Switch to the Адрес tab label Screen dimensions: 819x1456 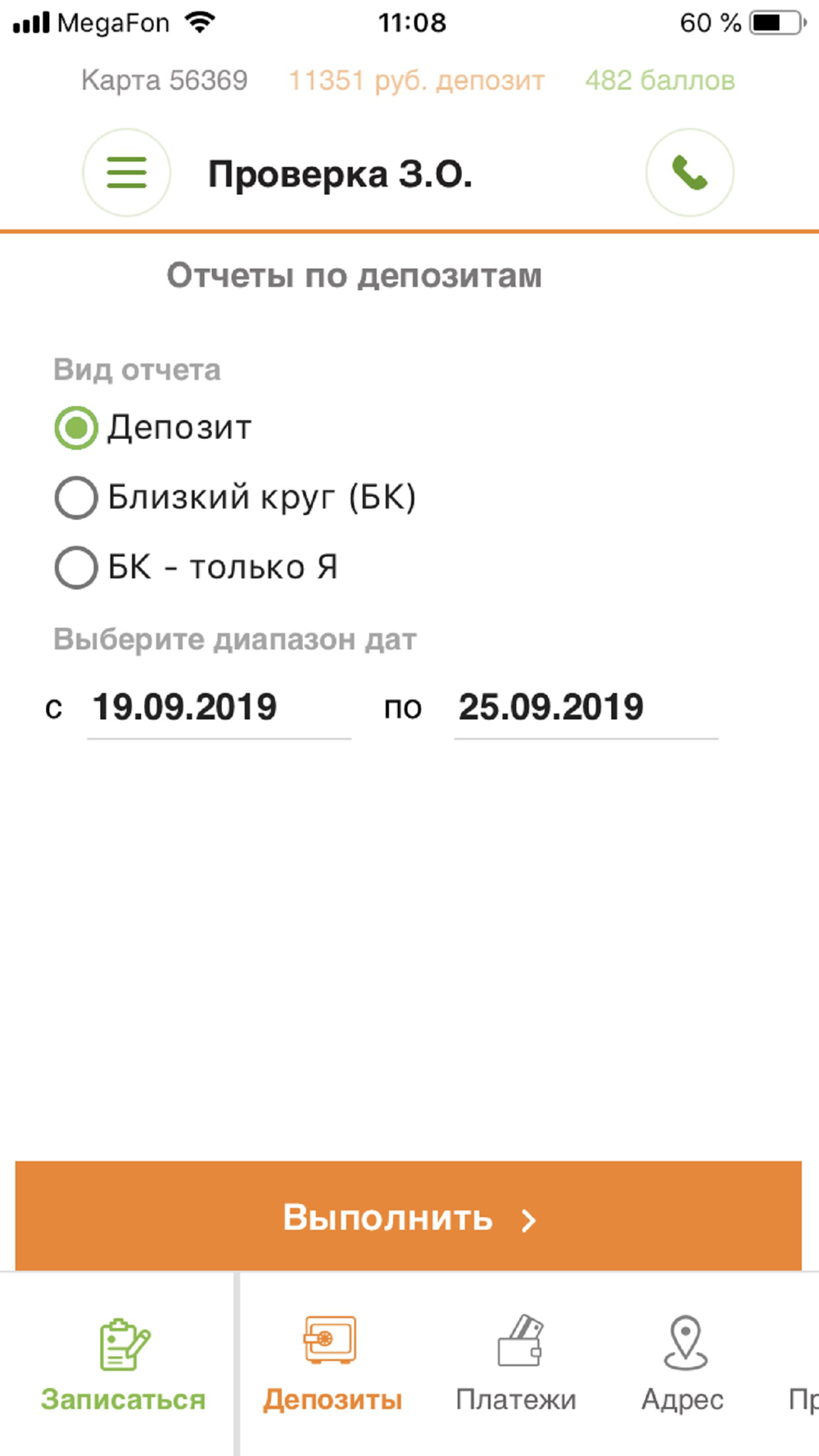pos(682,1399)
